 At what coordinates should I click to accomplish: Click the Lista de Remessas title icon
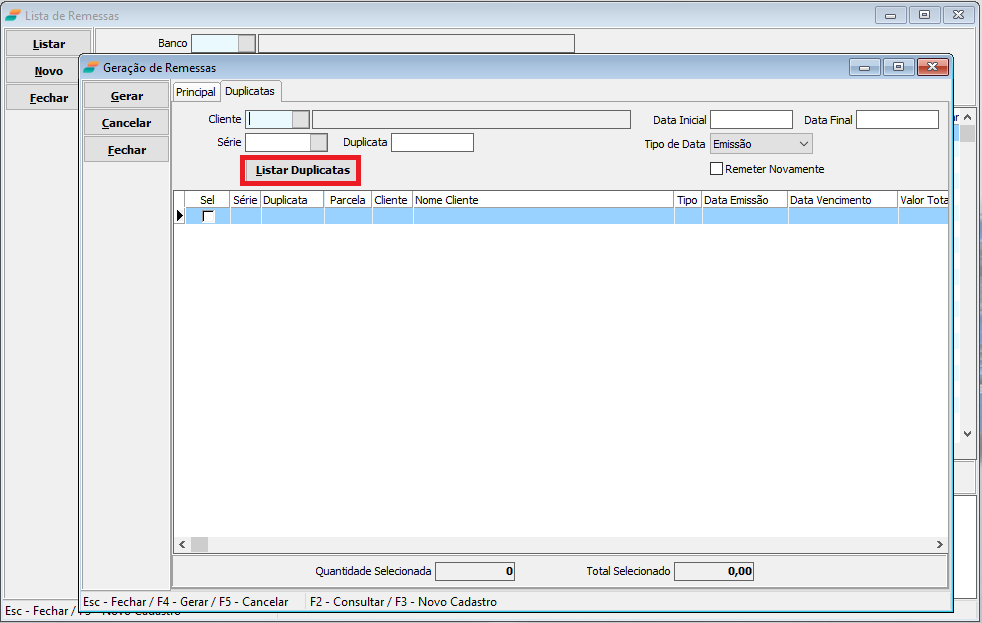pos(13,15)
